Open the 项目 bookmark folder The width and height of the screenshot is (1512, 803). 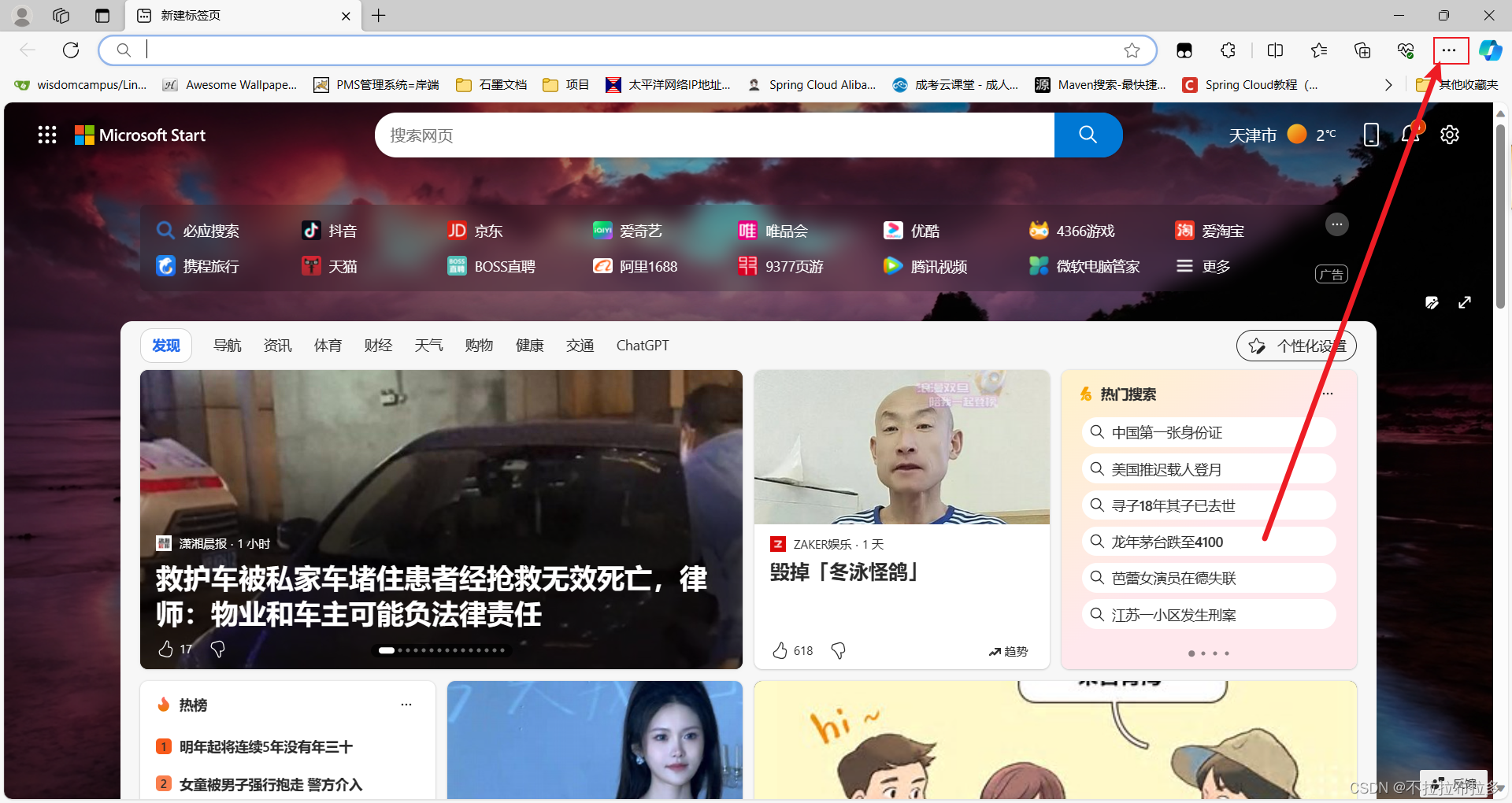(566, 84)
